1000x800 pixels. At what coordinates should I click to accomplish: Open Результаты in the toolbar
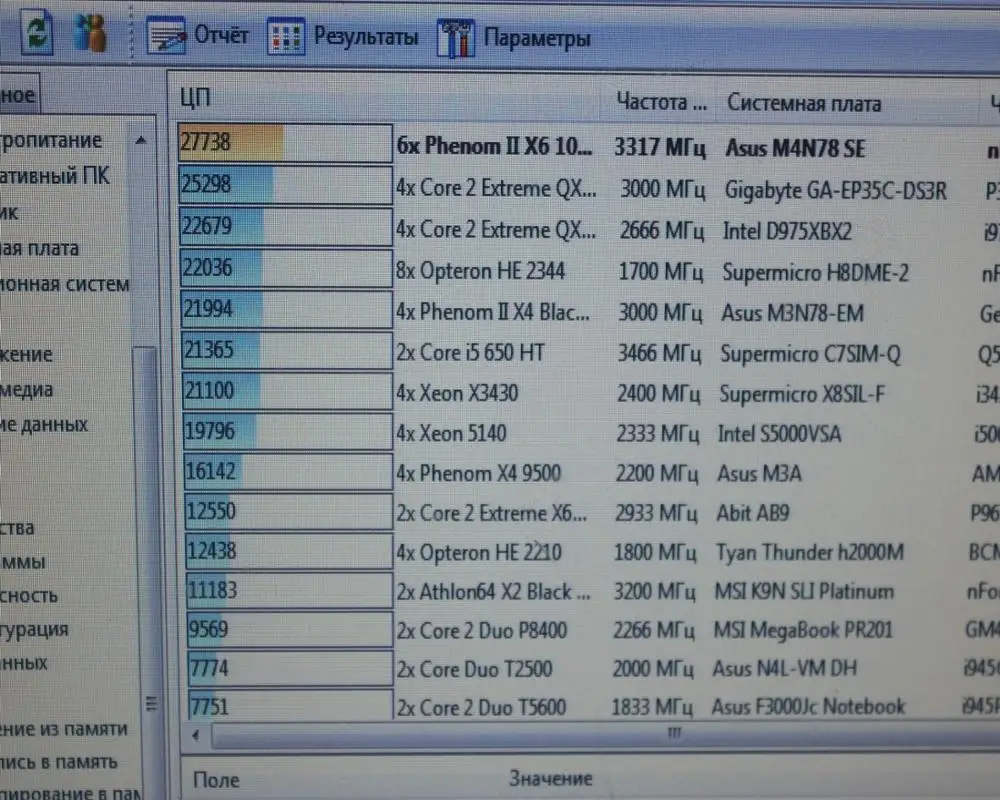(365, 36)
